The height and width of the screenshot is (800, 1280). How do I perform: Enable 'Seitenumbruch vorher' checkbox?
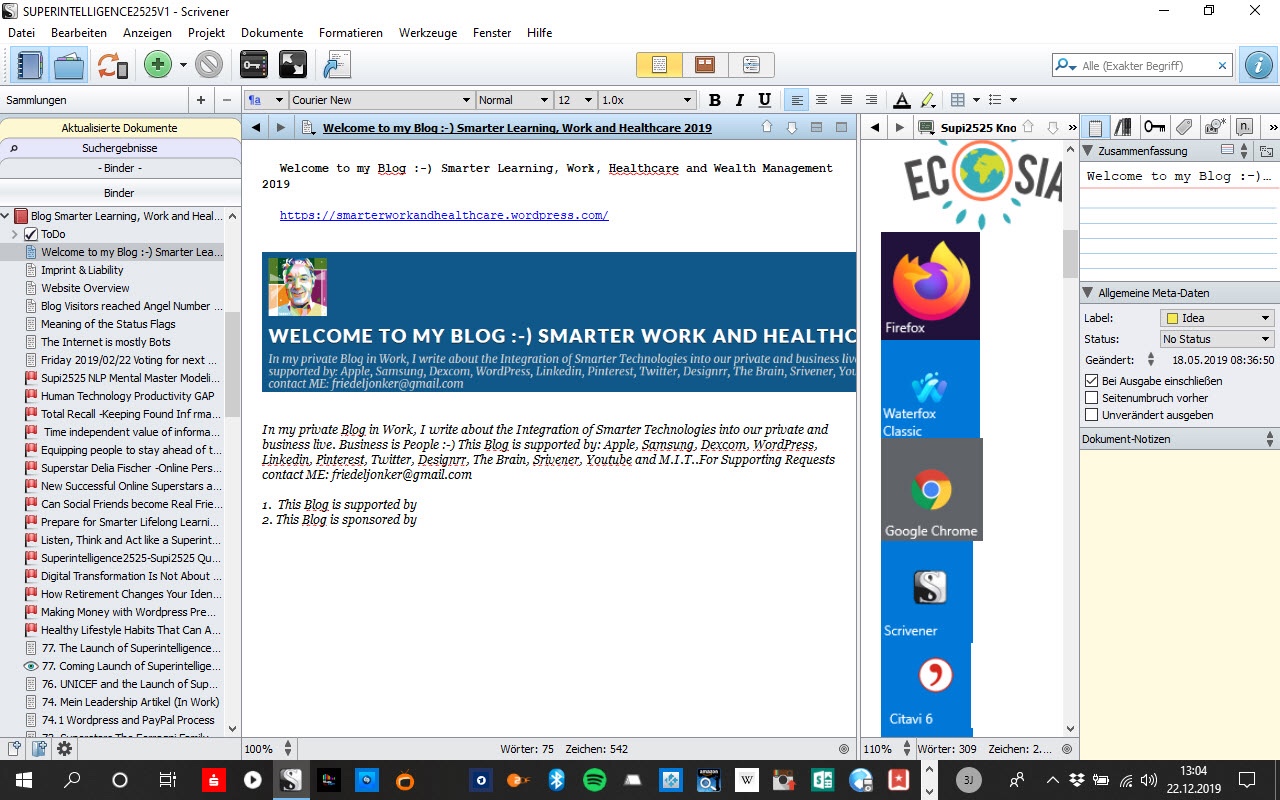point(1092,398)
